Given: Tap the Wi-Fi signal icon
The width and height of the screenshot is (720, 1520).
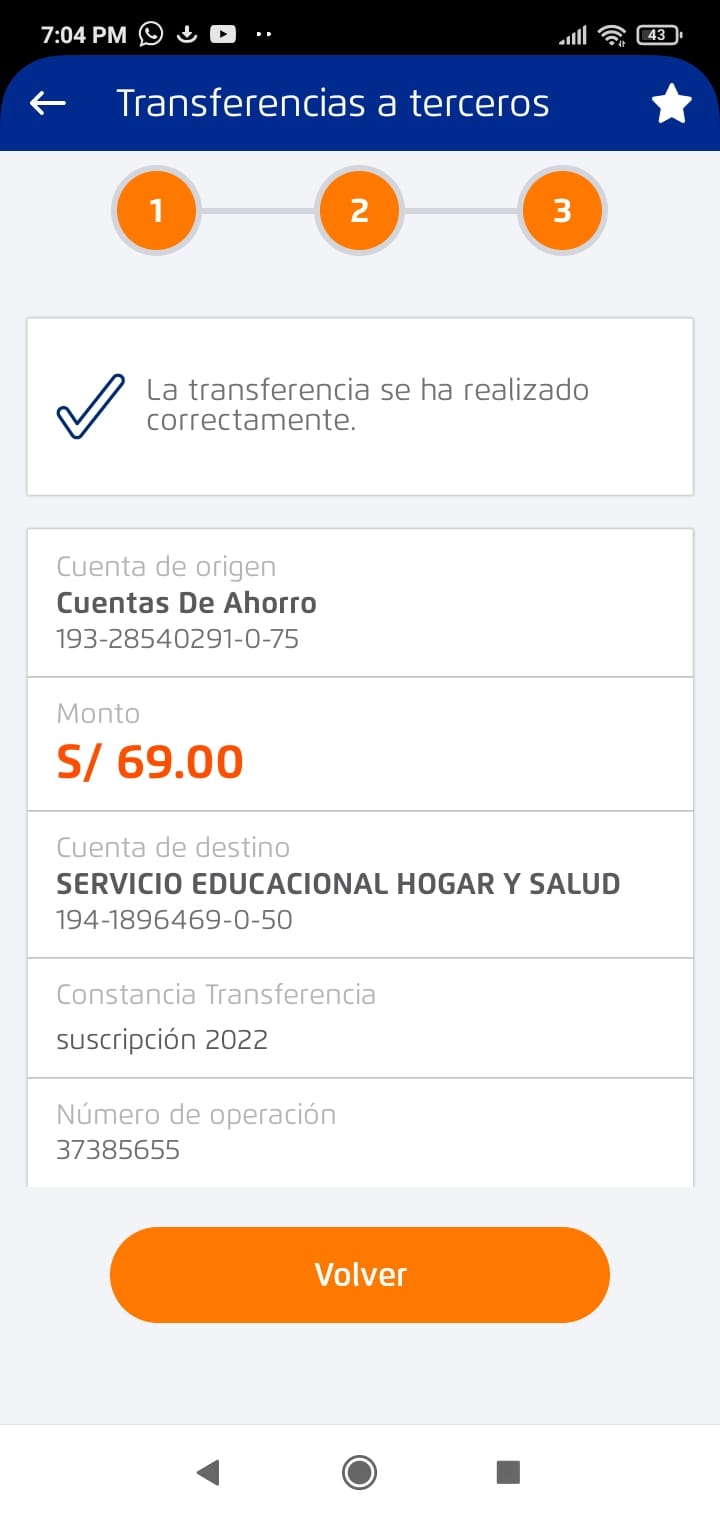Looking at the screenshot, I should 611,35.
